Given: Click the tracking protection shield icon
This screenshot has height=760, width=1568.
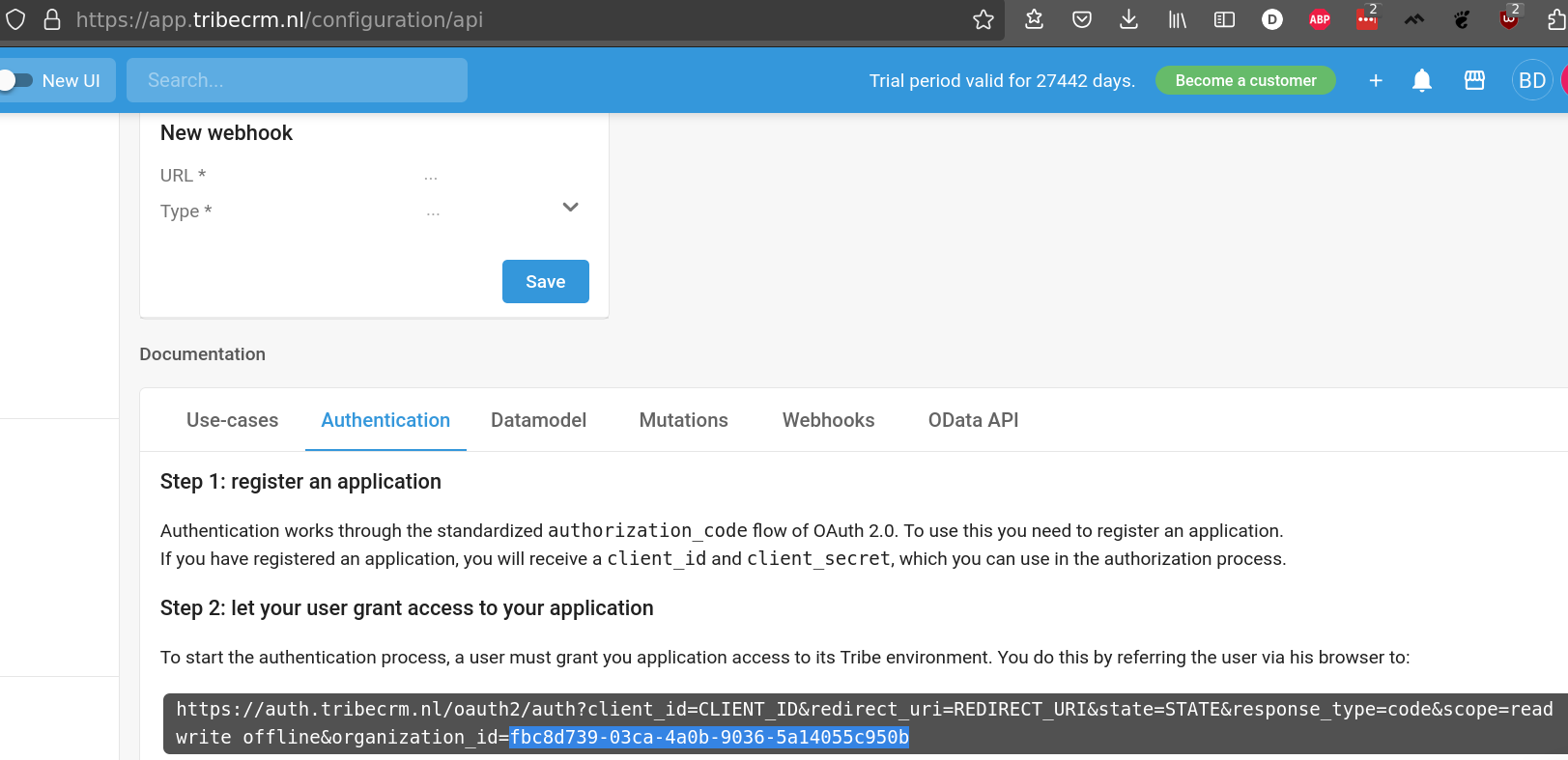Looking at the screenshot, I should 15,19.
